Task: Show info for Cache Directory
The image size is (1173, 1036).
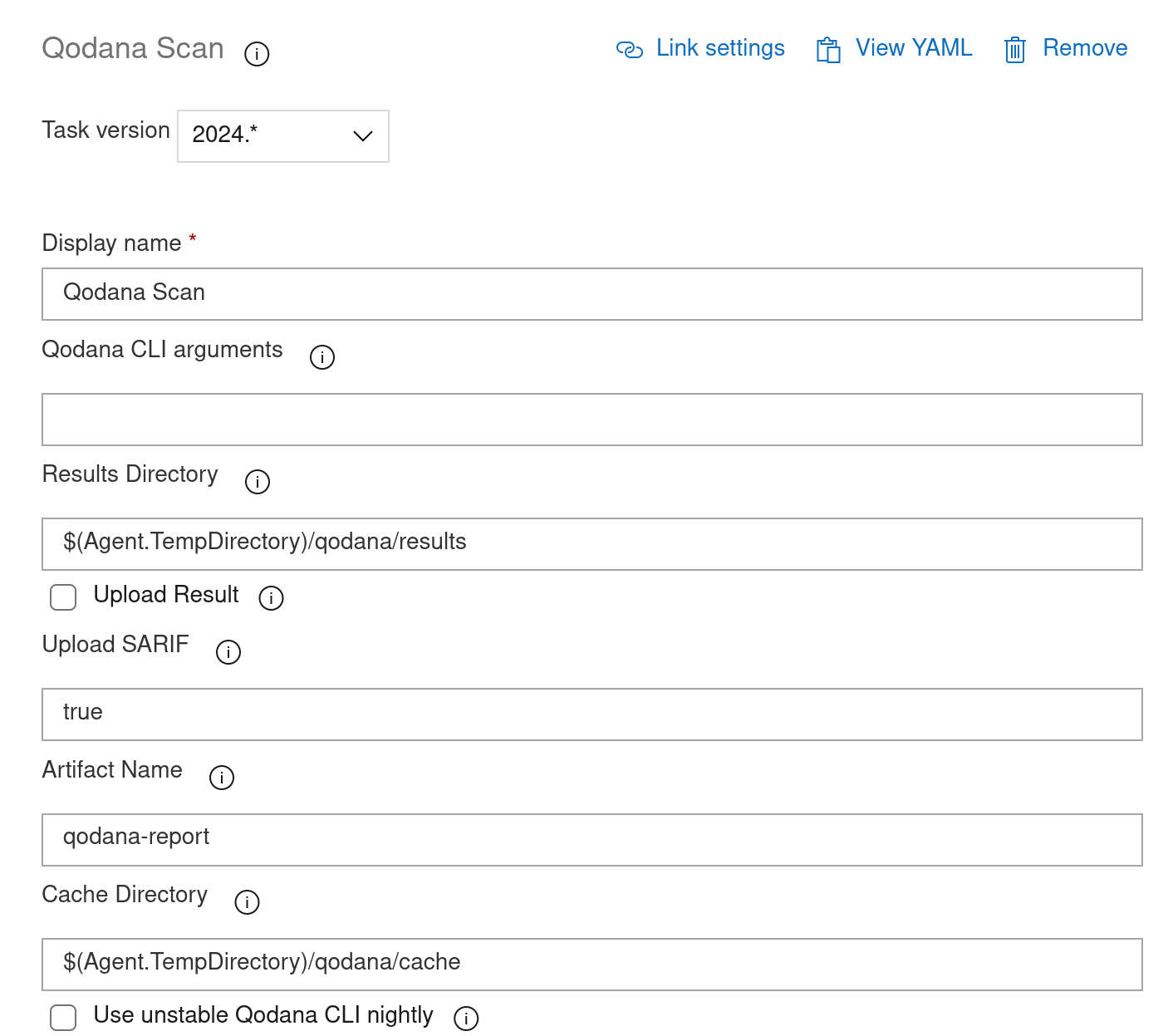Action: click(247, 902)
